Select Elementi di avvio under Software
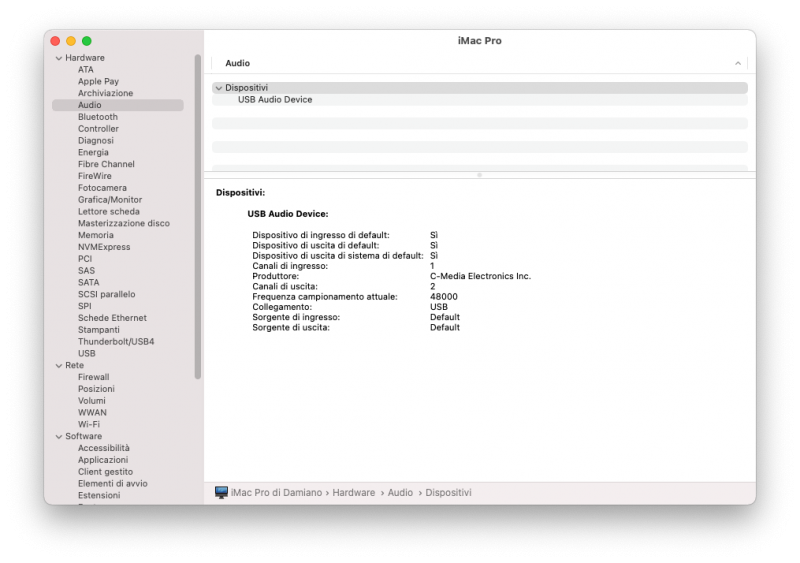This screenshot has width=800, height=563. point(113,483)
